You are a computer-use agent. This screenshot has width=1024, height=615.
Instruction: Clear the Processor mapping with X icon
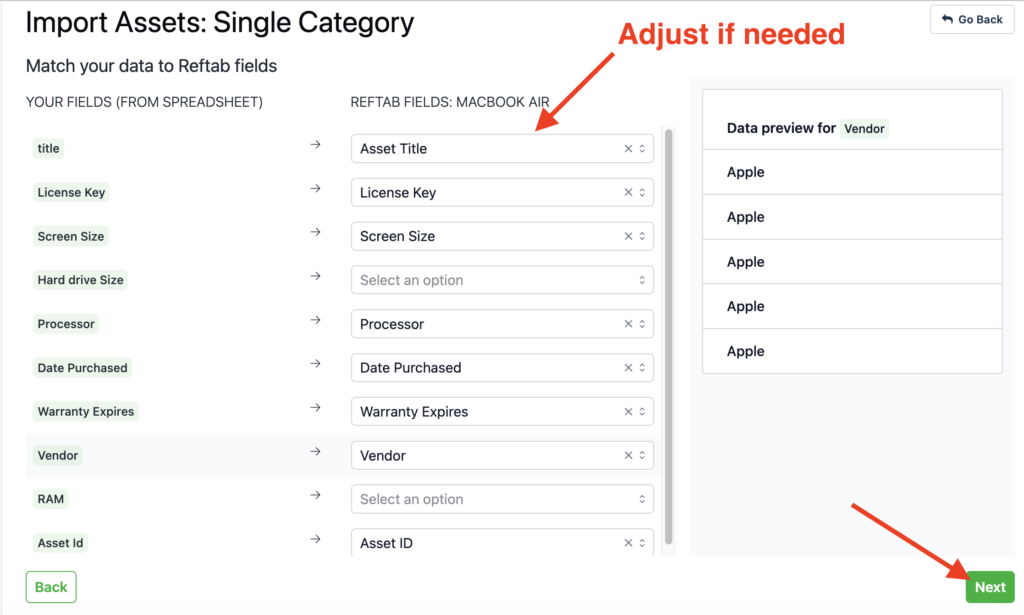[x=628, y=324]
